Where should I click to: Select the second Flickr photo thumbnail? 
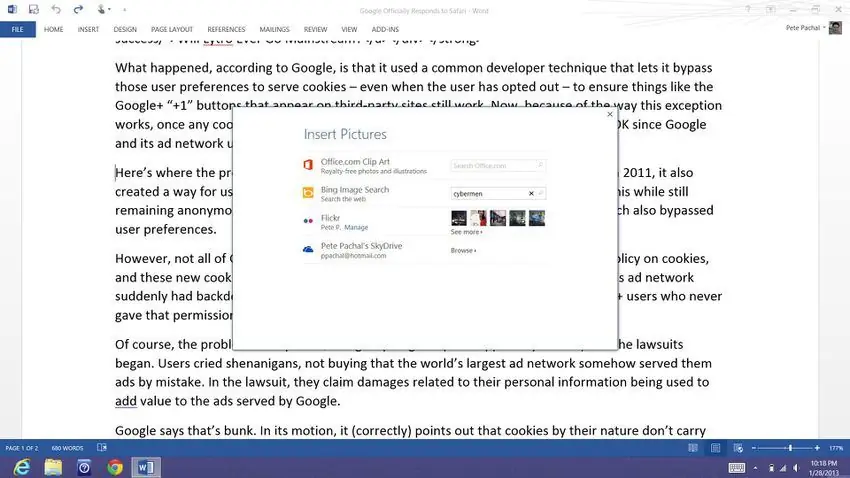(478, 218)
